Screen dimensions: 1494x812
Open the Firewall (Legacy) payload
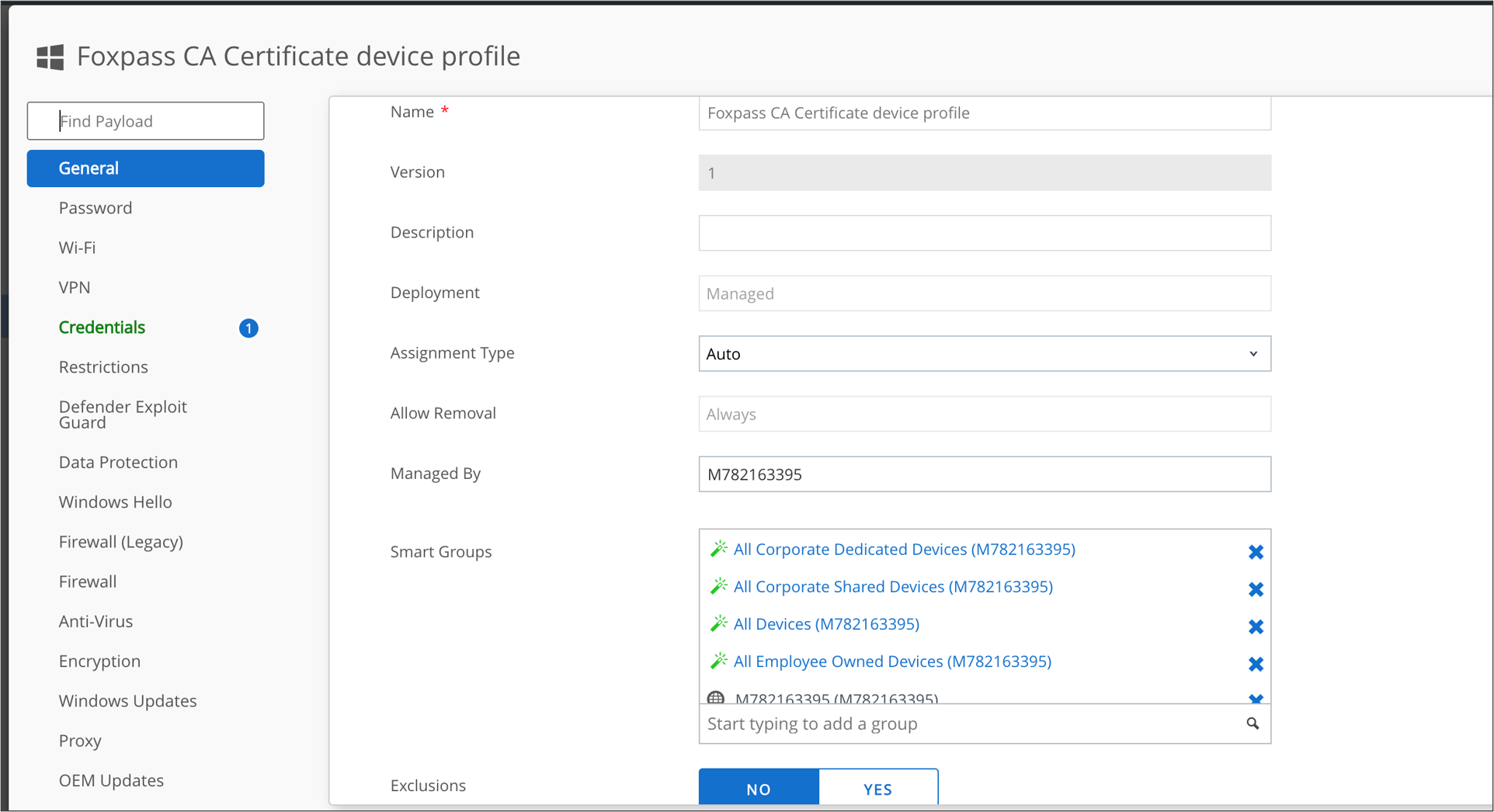tap(120, 542)
